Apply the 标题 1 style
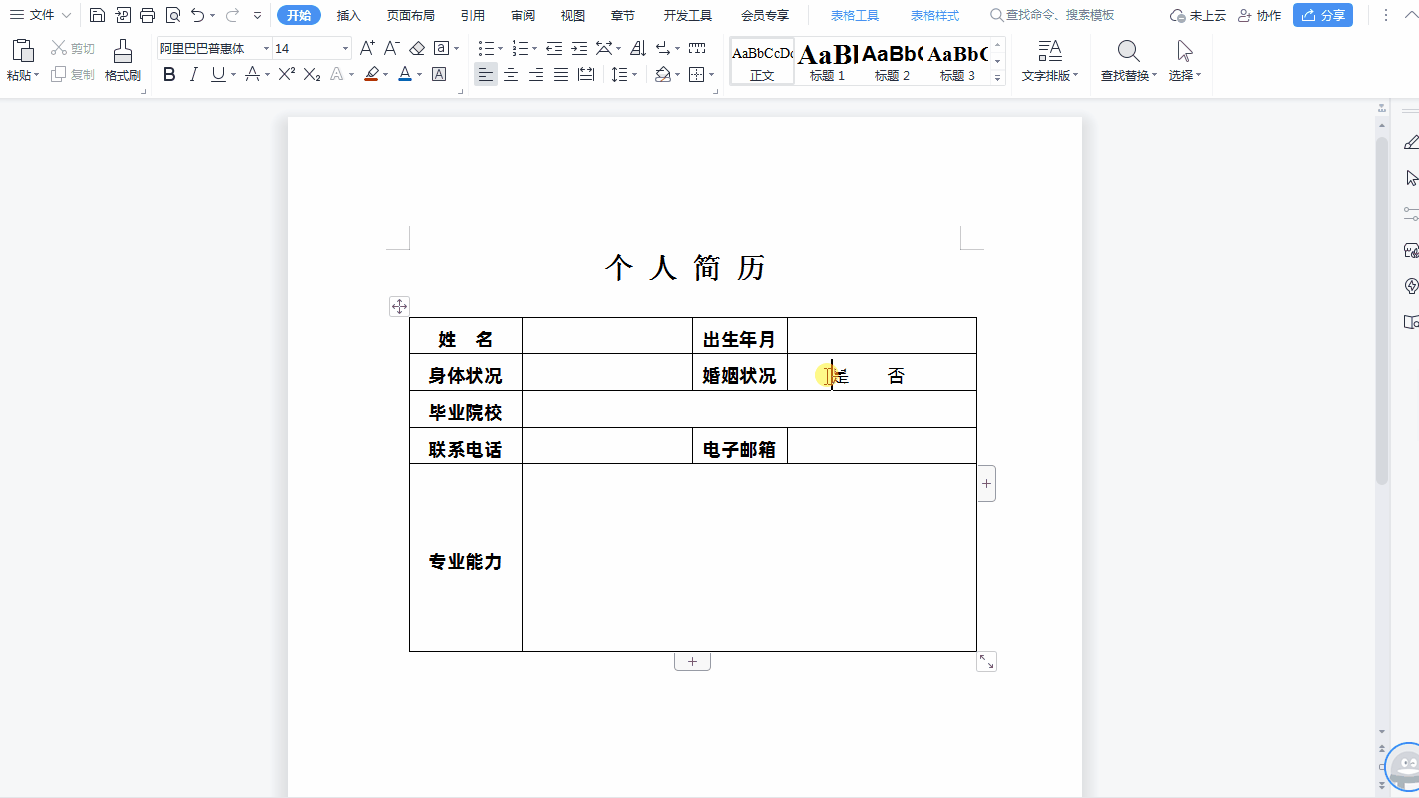This screenshot has height=798, width=1419. coord(828,62)
